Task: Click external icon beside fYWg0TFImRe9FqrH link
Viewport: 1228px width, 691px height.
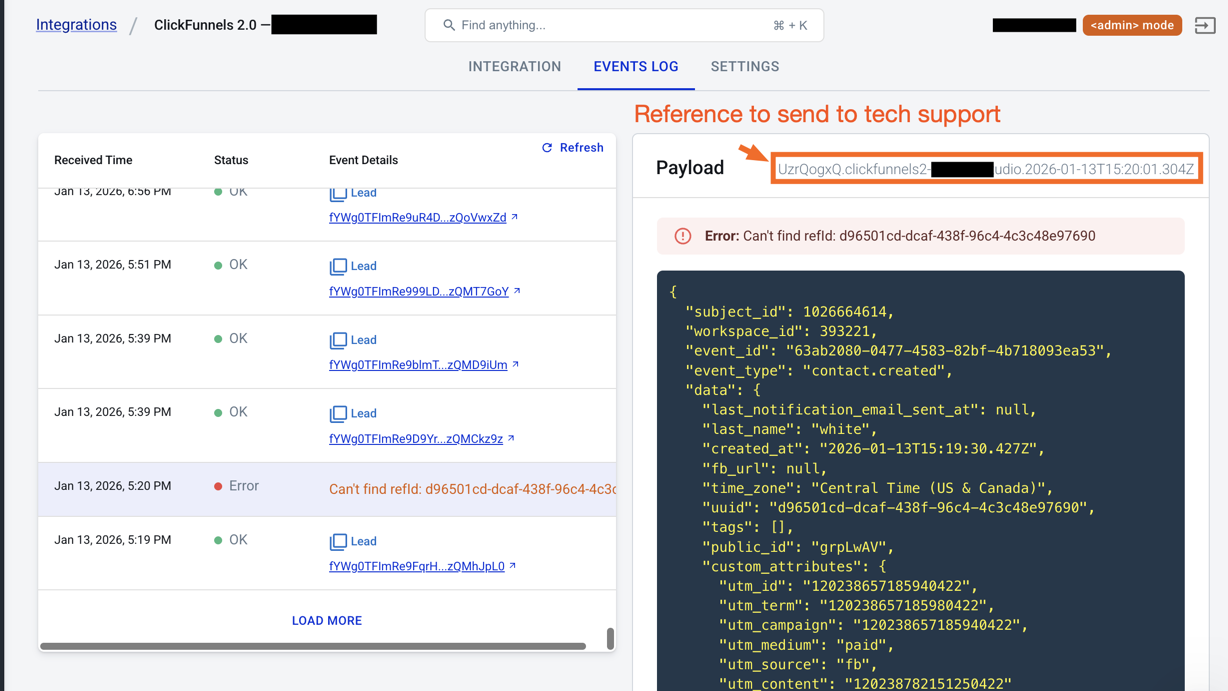Action: (x=513, y=565)
